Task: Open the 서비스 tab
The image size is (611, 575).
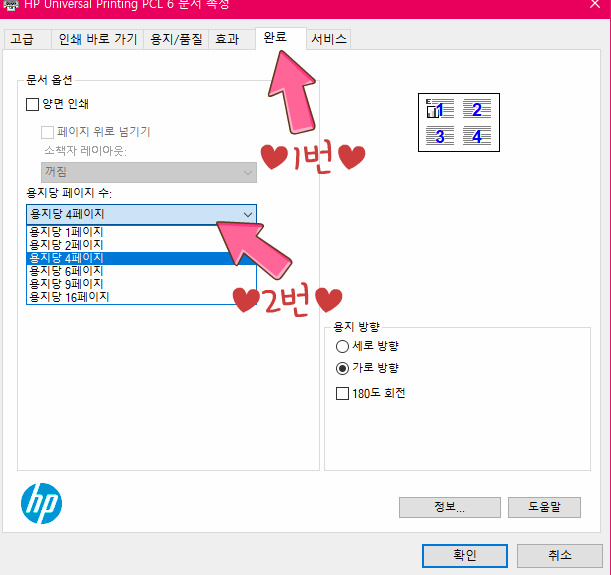Action: coord(328,39)
